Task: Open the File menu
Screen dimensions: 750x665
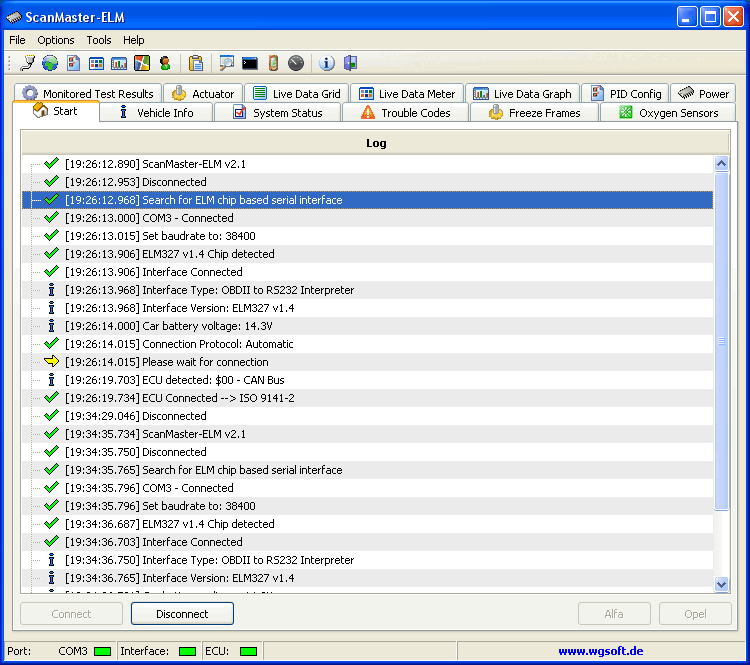Action: click(x=17, y=40)
